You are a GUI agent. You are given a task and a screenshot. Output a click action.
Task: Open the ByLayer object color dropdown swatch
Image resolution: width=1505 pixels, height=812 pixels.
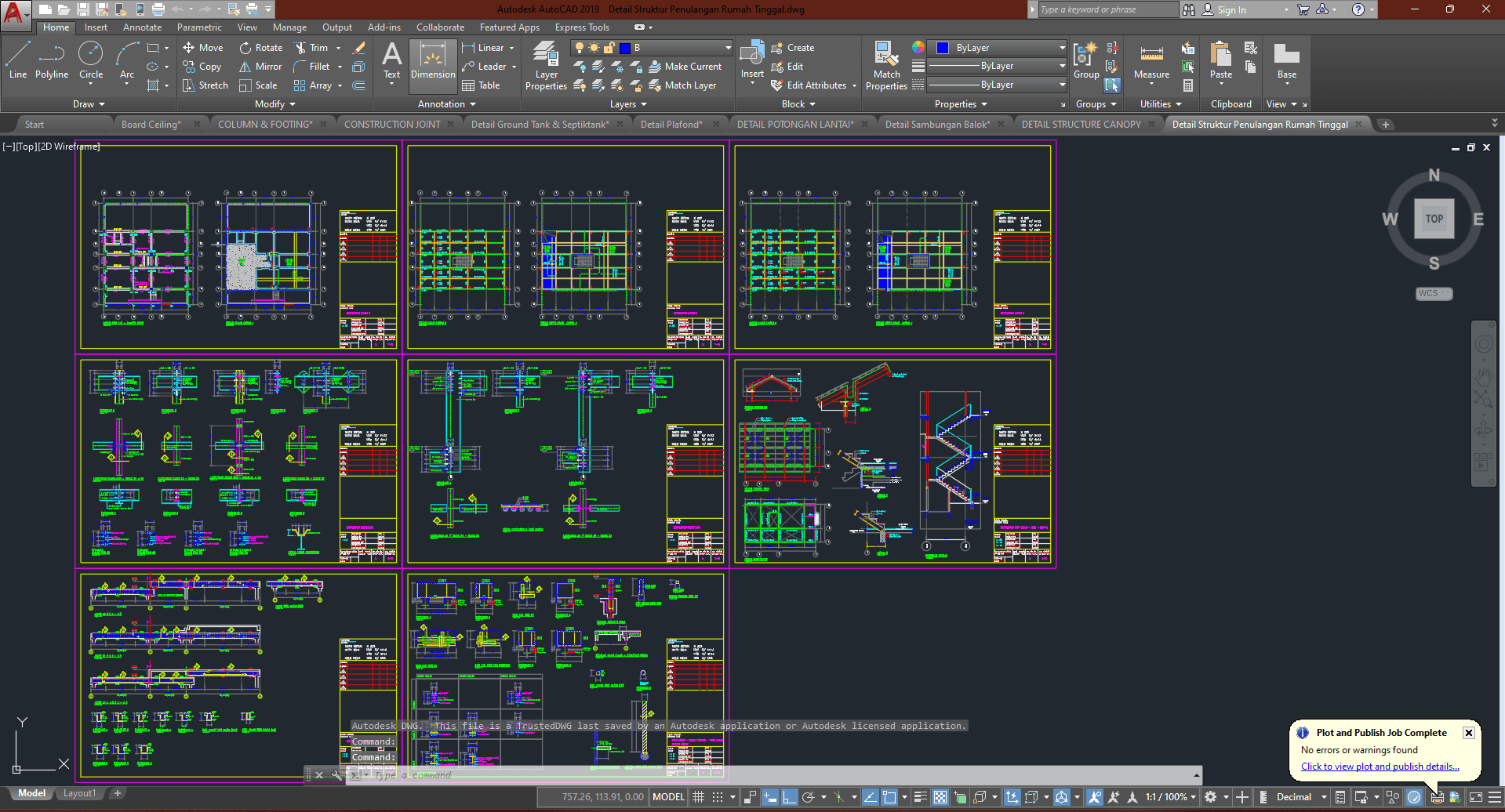point(996,48)
